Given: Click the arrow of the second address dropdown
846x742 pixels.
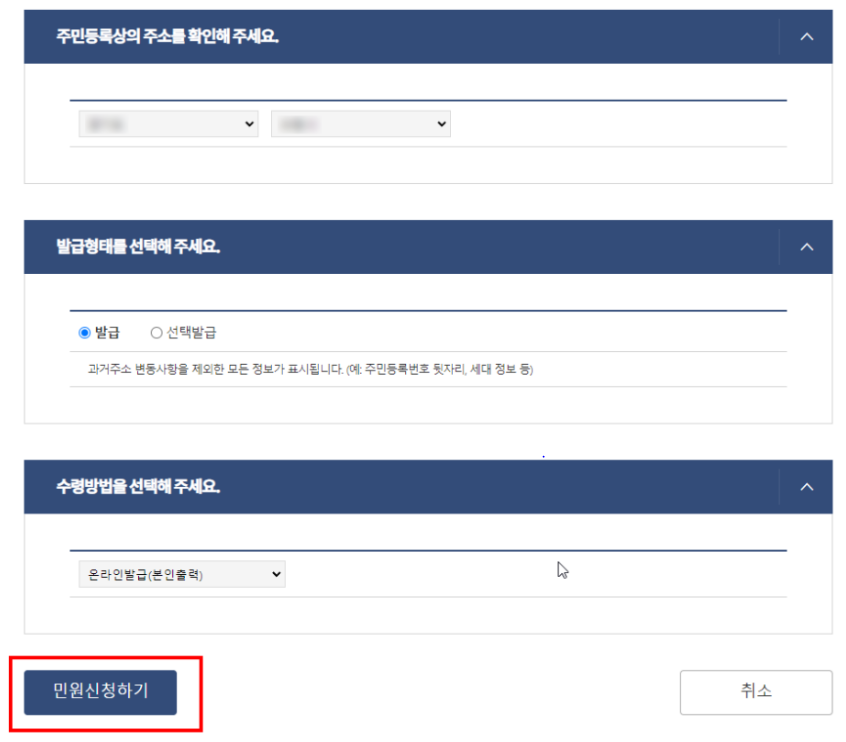Looking at the screenshot, I should point(441,124).
